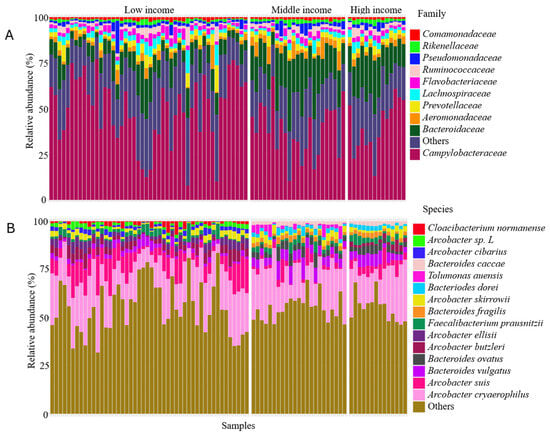Select the Middle income group header
The height and width of the screenshot is (436, 550).
[x=301, y=10]
